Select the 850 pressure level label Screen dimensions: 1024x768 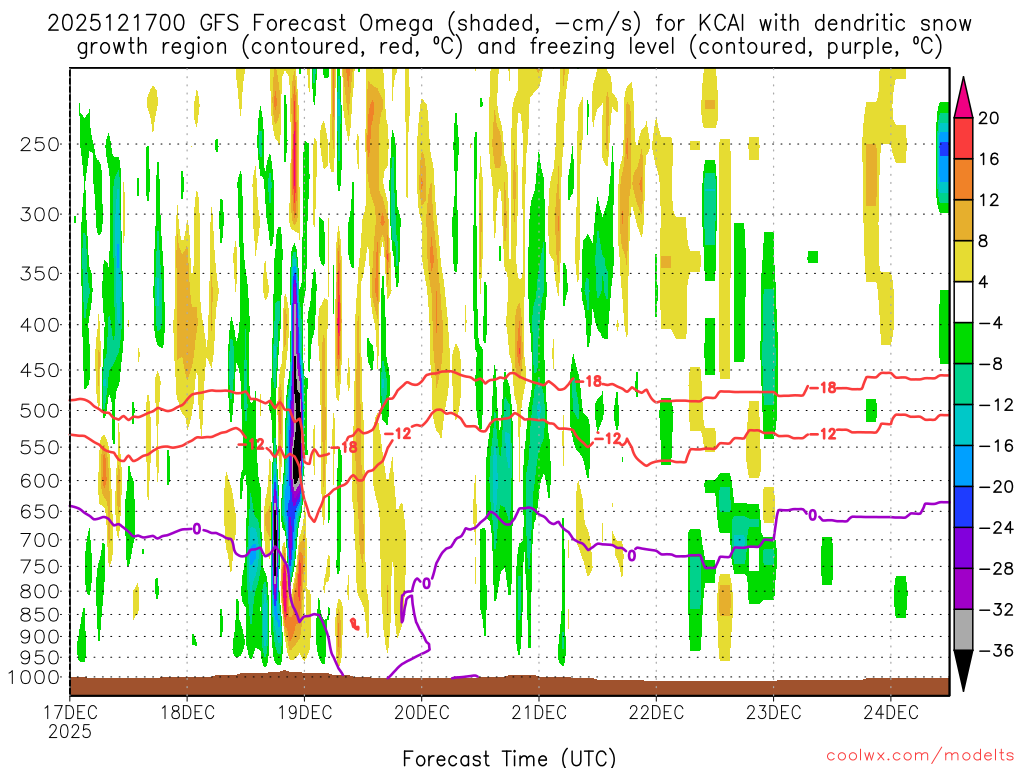pos(40,615)
